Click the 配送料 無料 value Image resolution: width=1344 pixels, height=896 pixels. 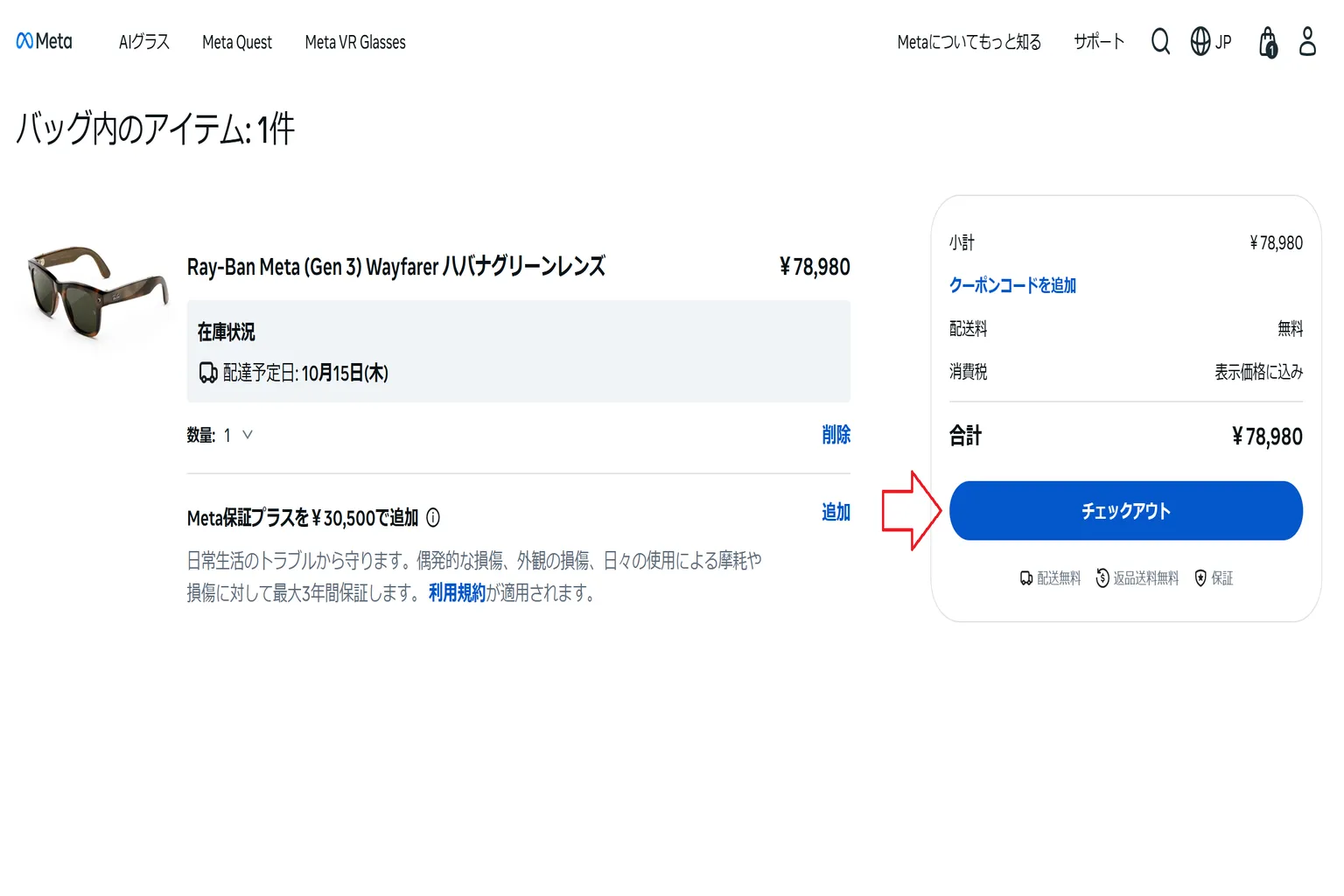1290,329
